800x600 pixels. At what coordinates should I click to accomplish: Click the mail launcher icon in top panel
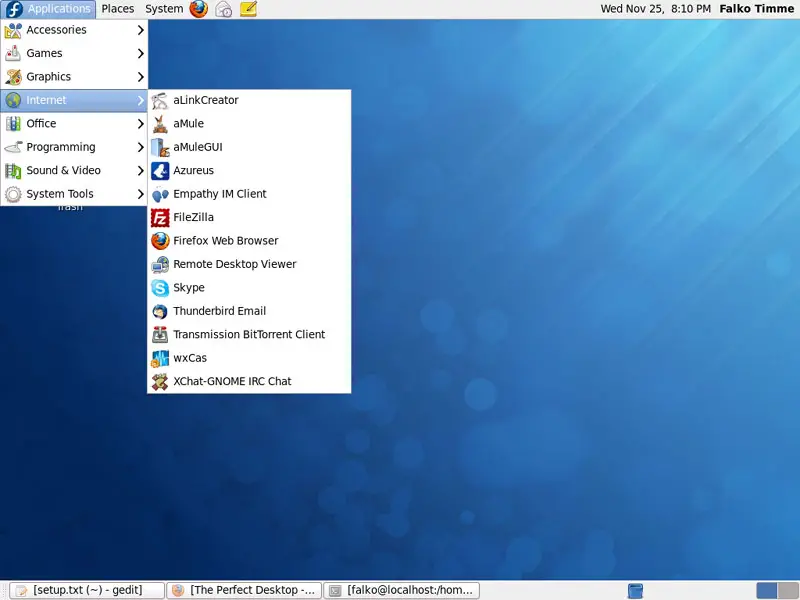(x=224, y=9)
